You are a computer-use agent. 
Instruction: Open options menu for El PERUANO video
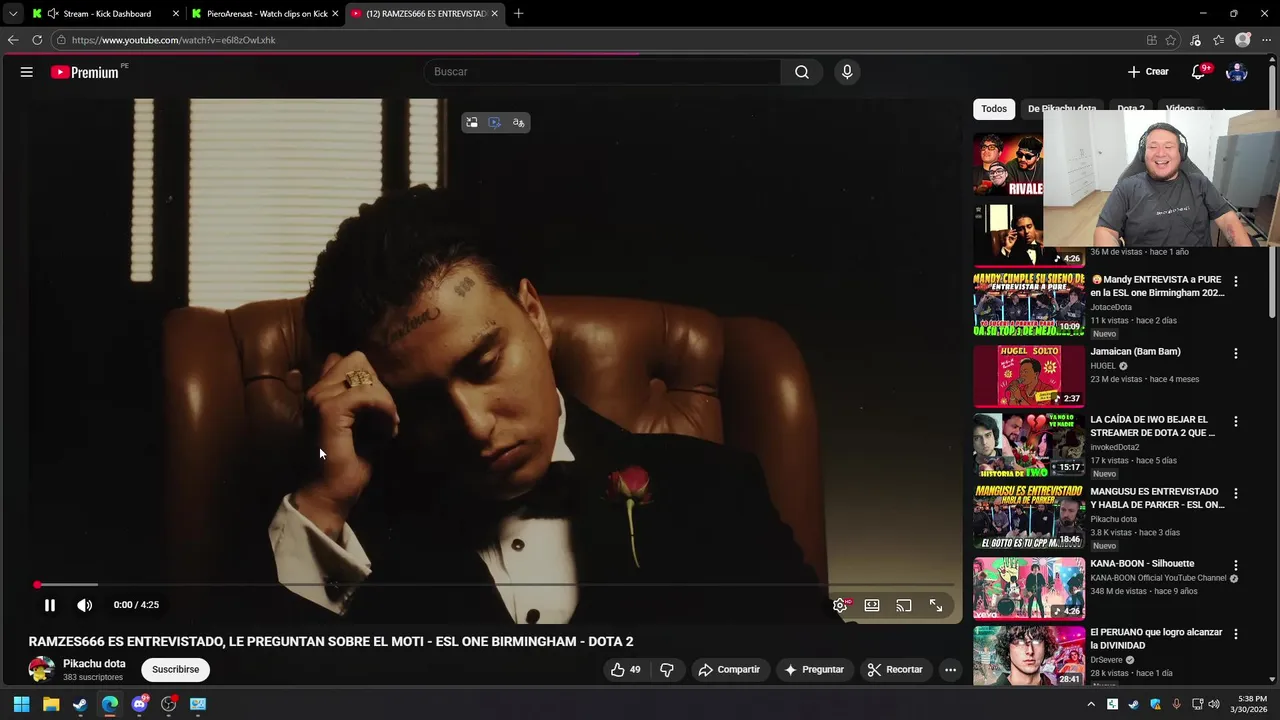click(1236, 634)
